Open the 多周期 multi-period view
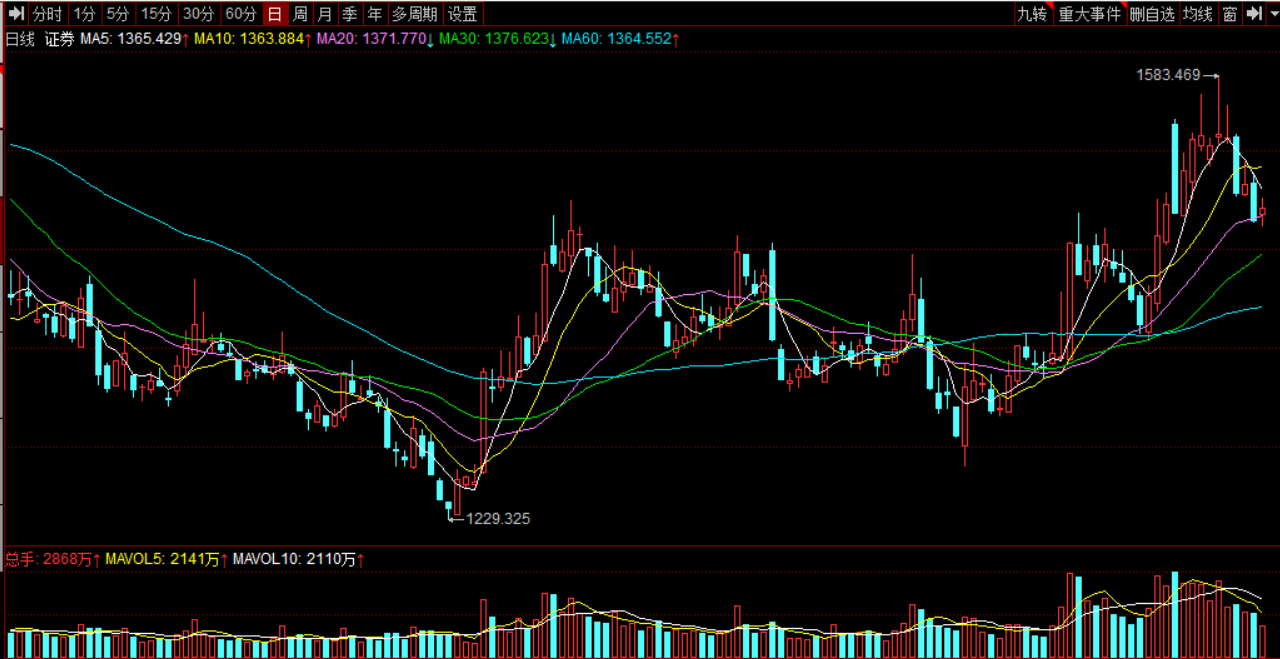 point(414,14)
